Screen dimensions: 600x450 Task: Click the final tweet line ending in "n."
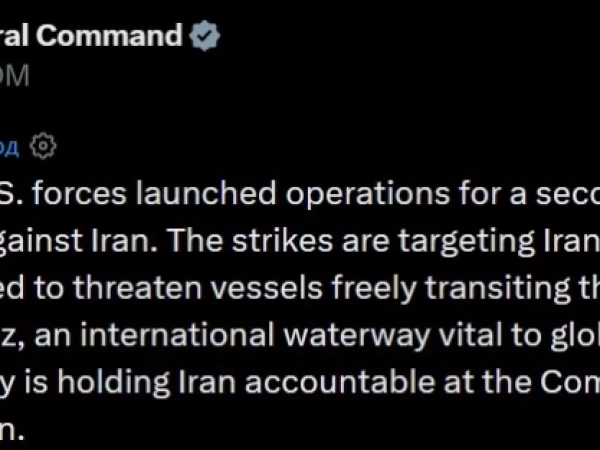point(12,429)
